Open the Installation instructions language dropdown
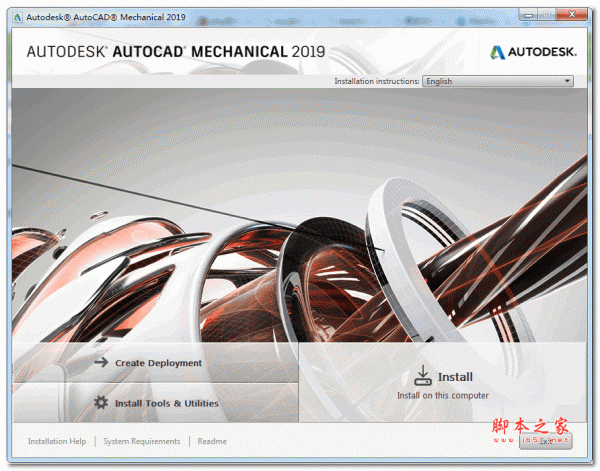 tap(497, 81)
